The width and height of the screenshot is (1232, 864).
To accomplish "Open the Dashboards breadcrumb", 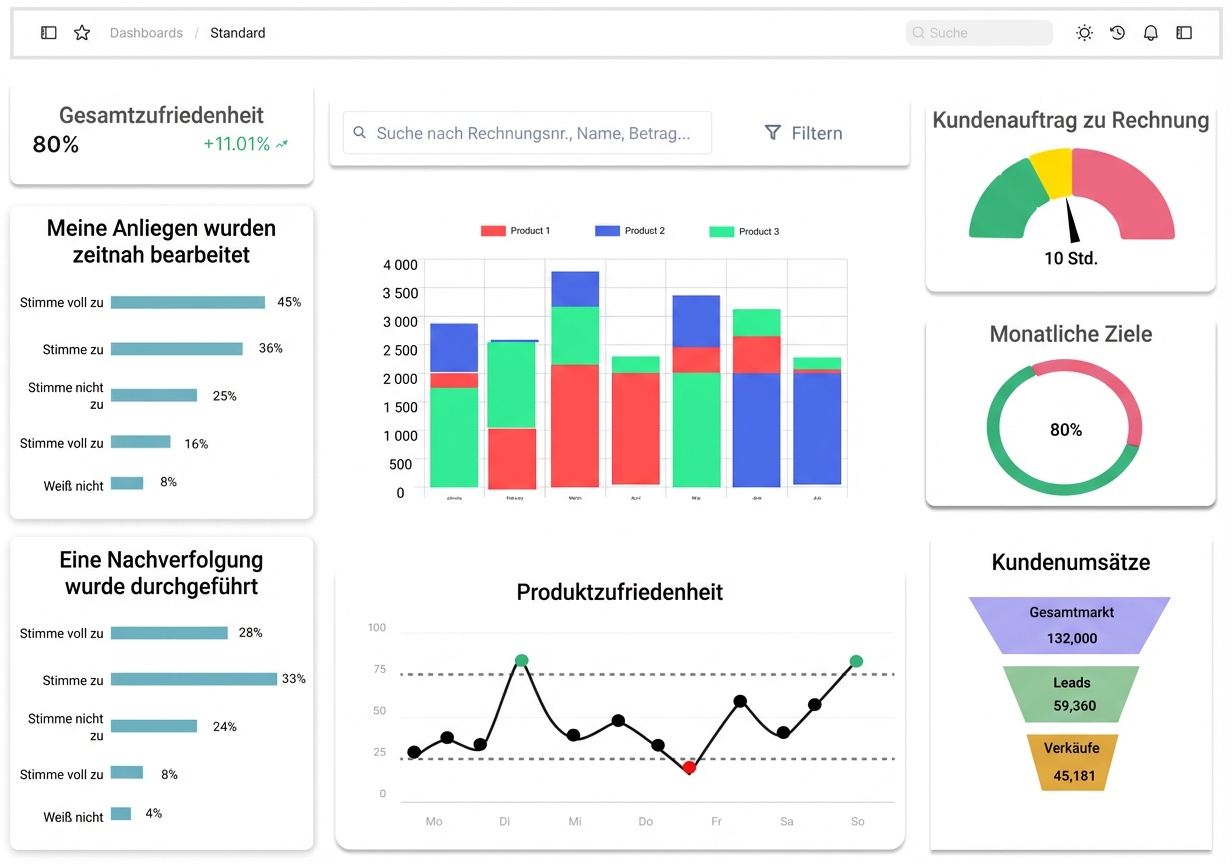I will 146,33.
